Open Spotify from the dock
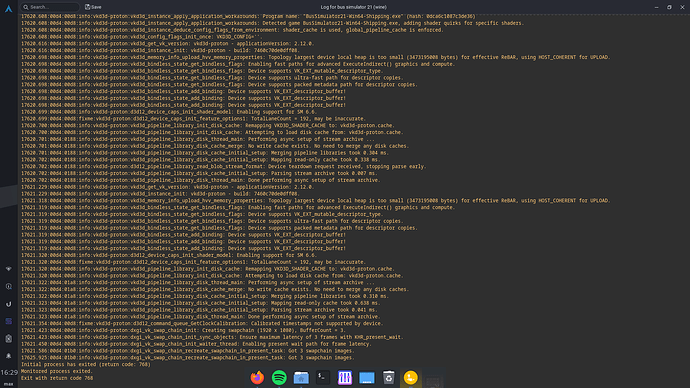The image size is (690, 388). click(279, 377)
